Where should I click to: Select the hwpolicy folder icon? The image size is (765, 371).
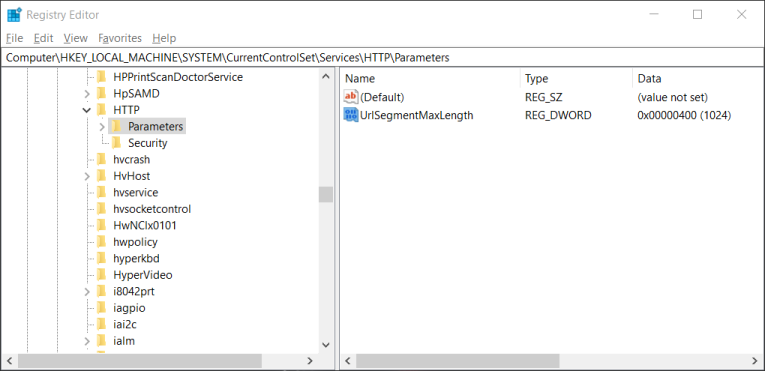click(101, 242)
